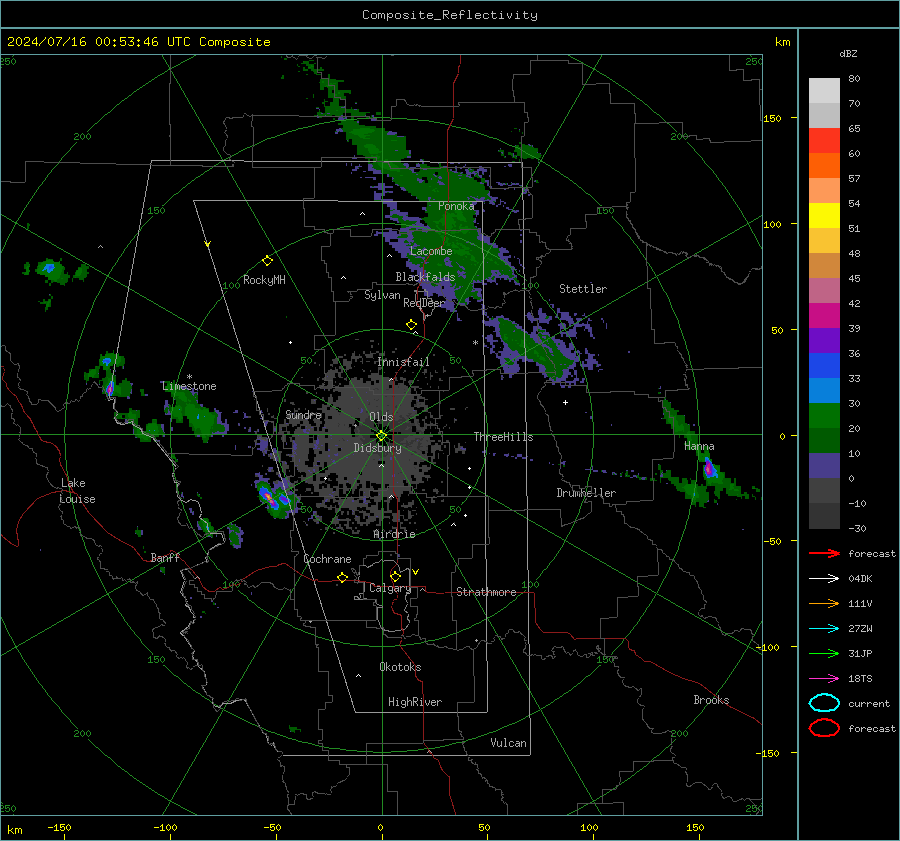The height and width of the screenshot is (841, 900).
Task: Click the yellow diamond marker below Cochrane
Action: pos(342,577)
